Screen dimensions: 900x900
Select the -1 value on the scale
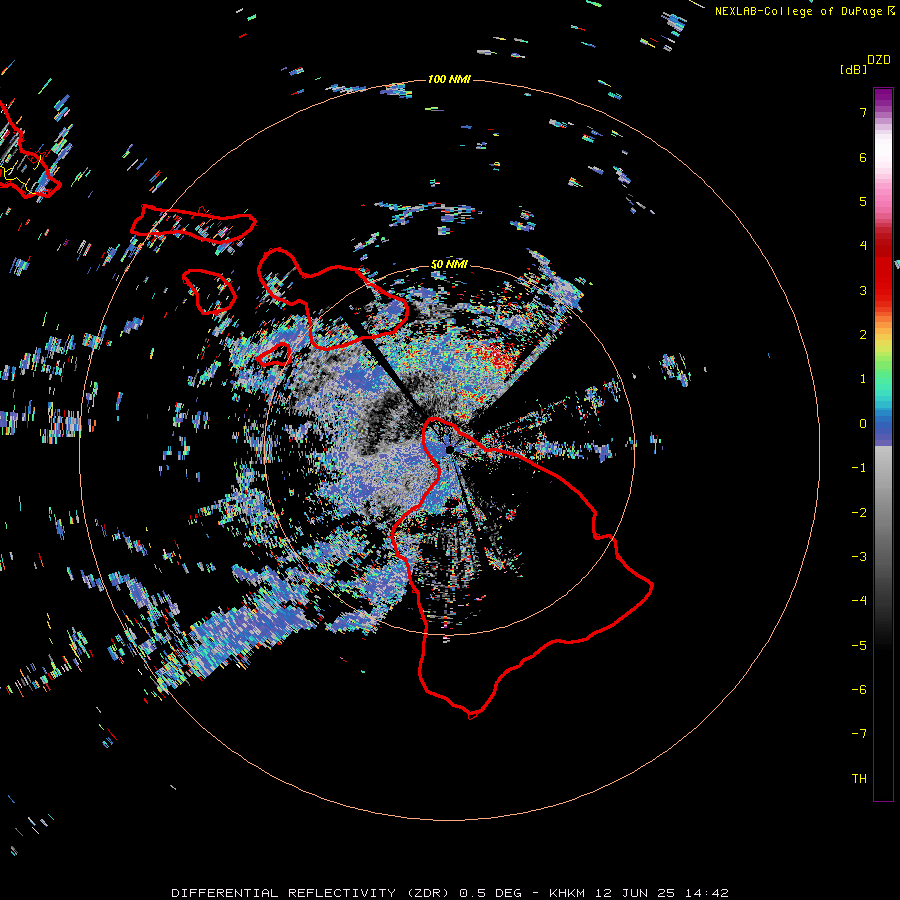coord(859,468)
